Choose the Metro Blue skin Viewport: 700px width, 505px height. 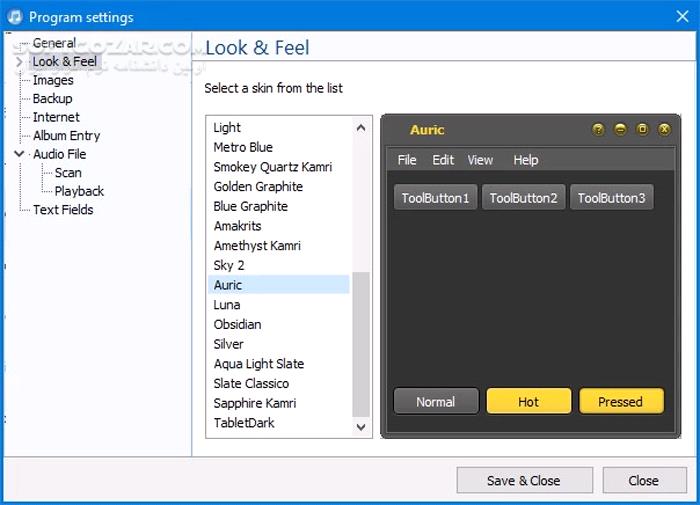[x=243, y=147]
